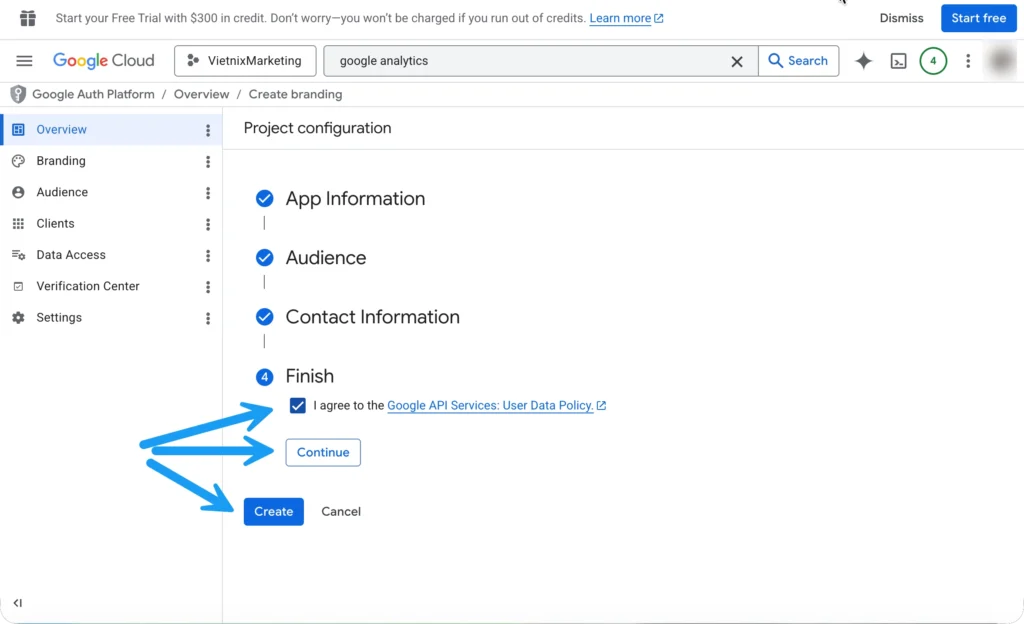Select Data Access in the sidebar
Image resolution: width=1024 pixels, height=624 pixels.
71,255
